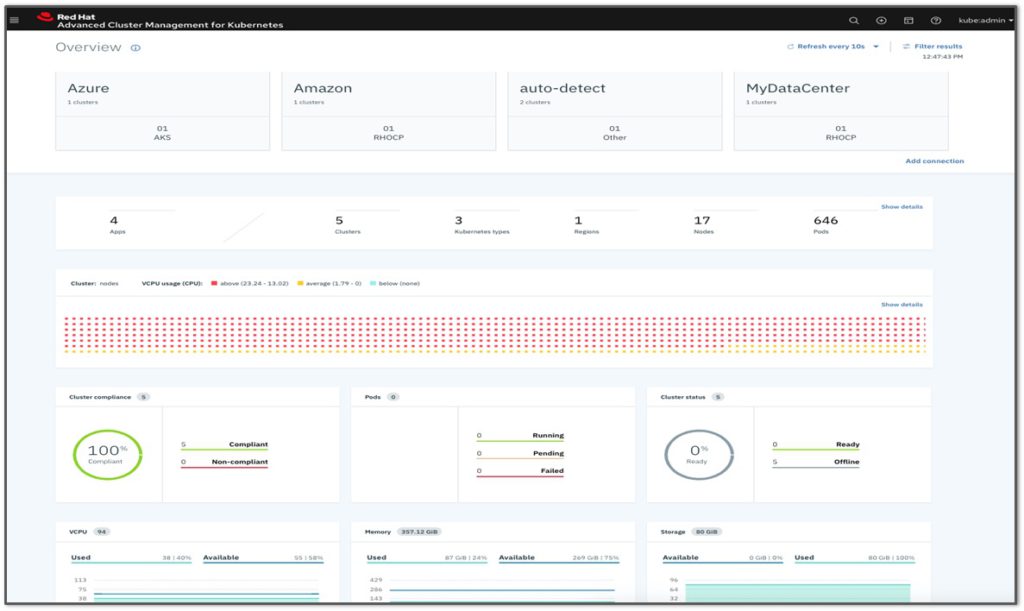Click 01 RHOCP under MyDataCenter

841,133
